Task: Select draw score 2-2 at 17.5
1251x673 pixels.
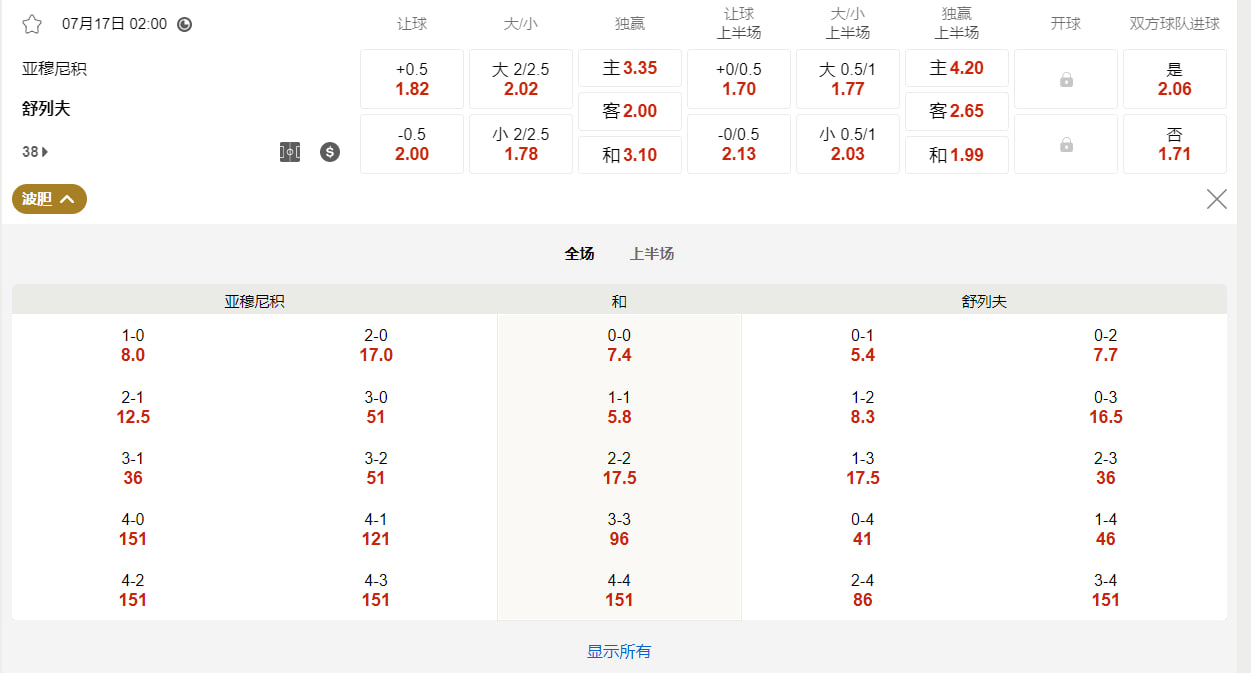Action: tap(619, 468)
